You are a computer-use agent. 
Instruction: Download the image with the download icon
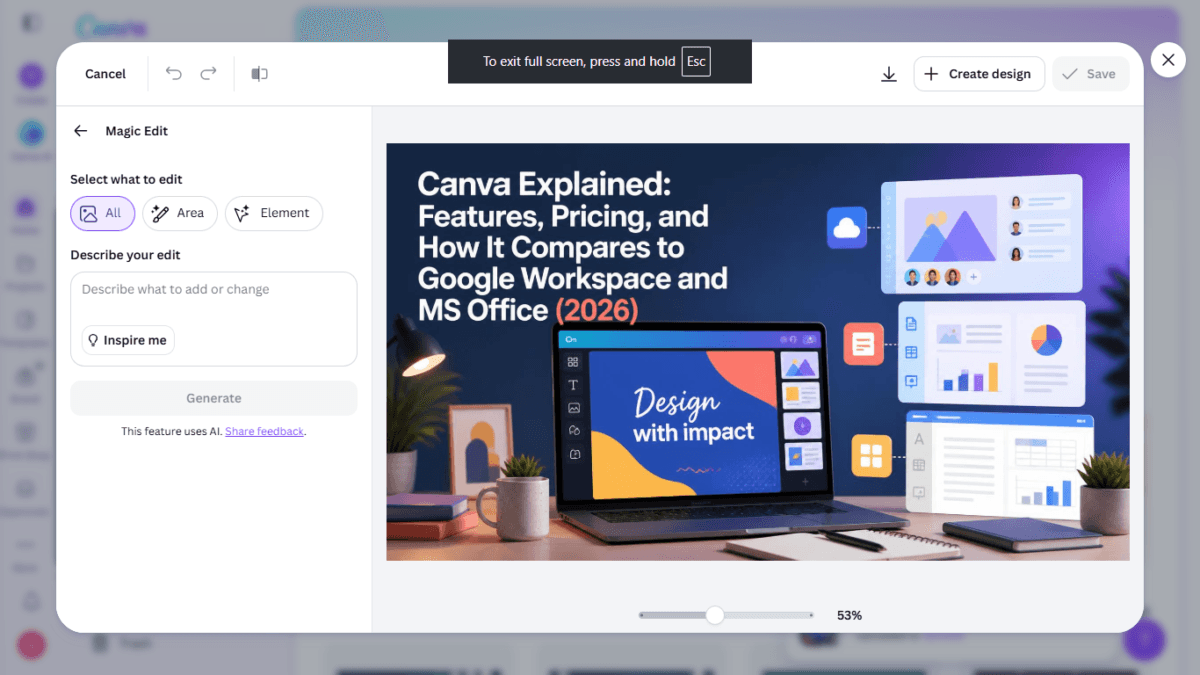(889, 74)
